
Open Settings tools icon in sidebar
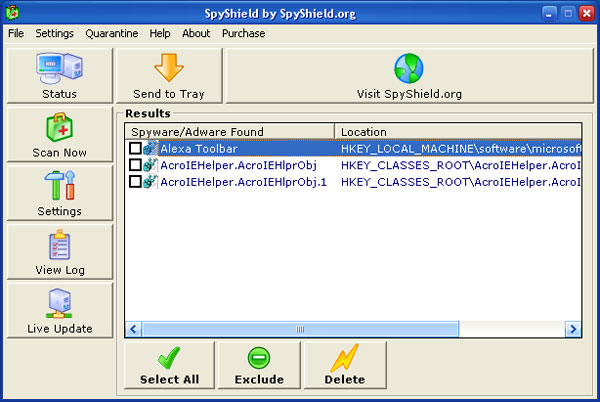pos(60,186)
